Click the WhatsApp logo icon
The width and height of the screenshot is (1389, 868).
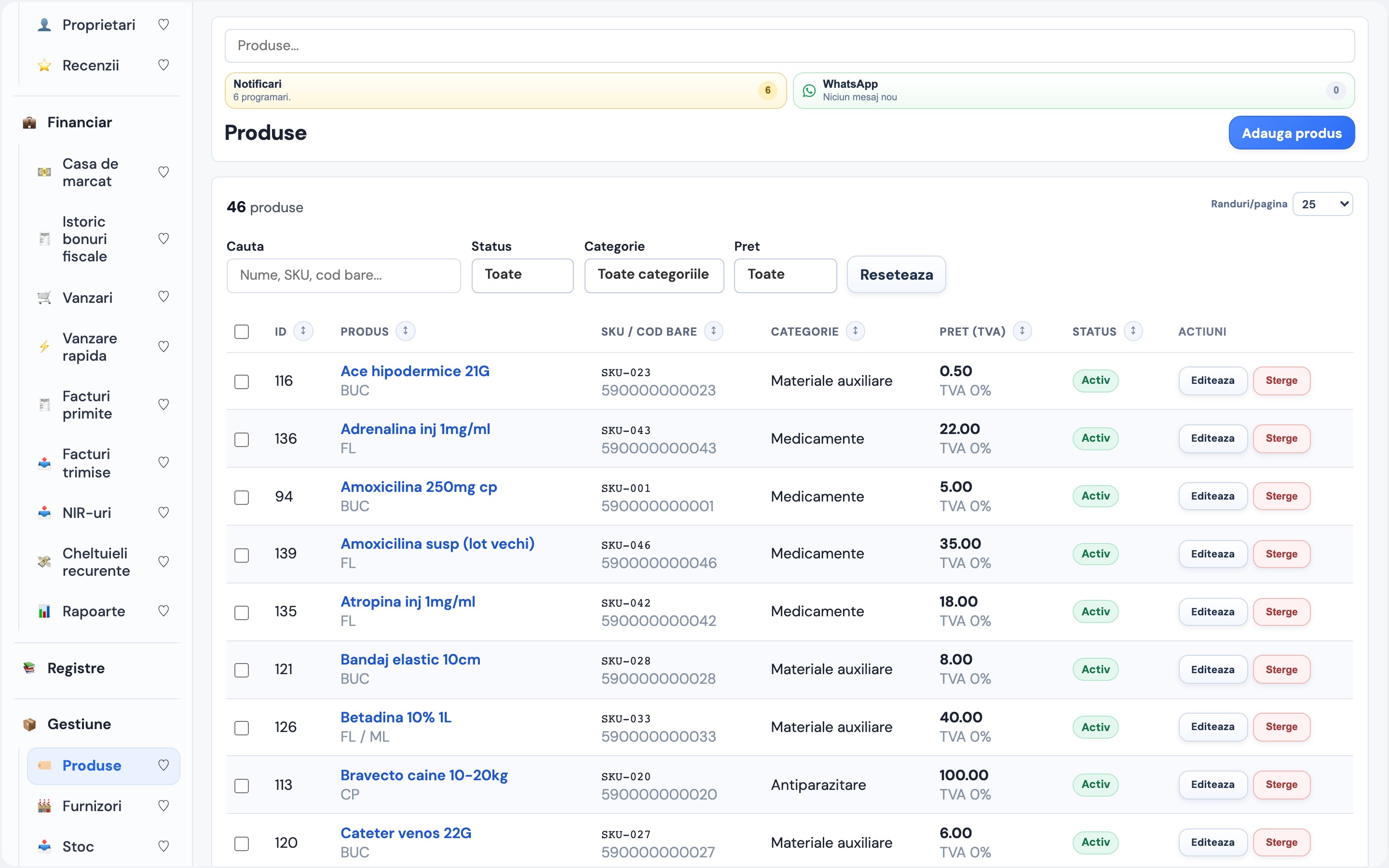[x=809, y=91]
